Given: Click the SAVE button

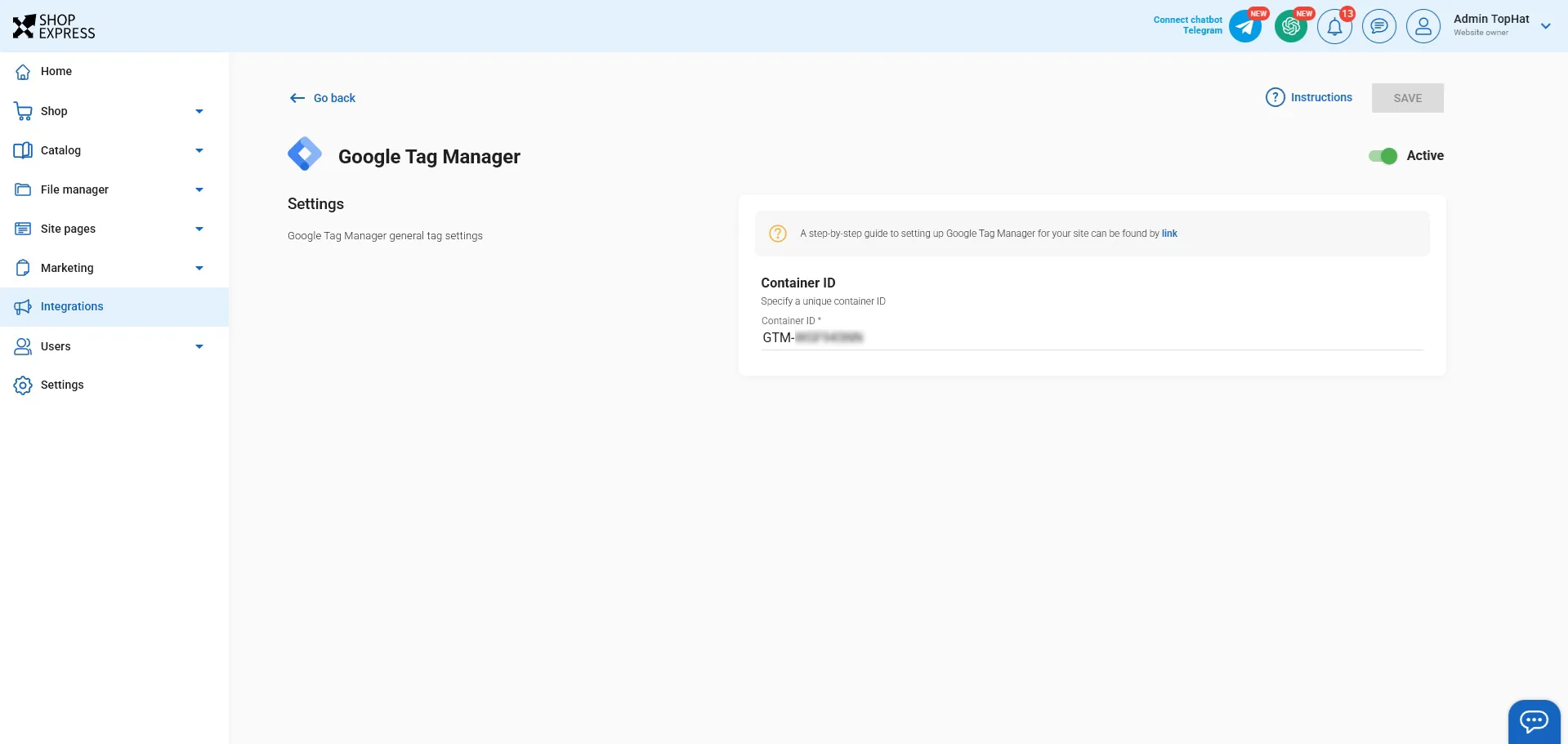Looking at the screenshot, I should pyautogui.click(x=1408, y=98).
